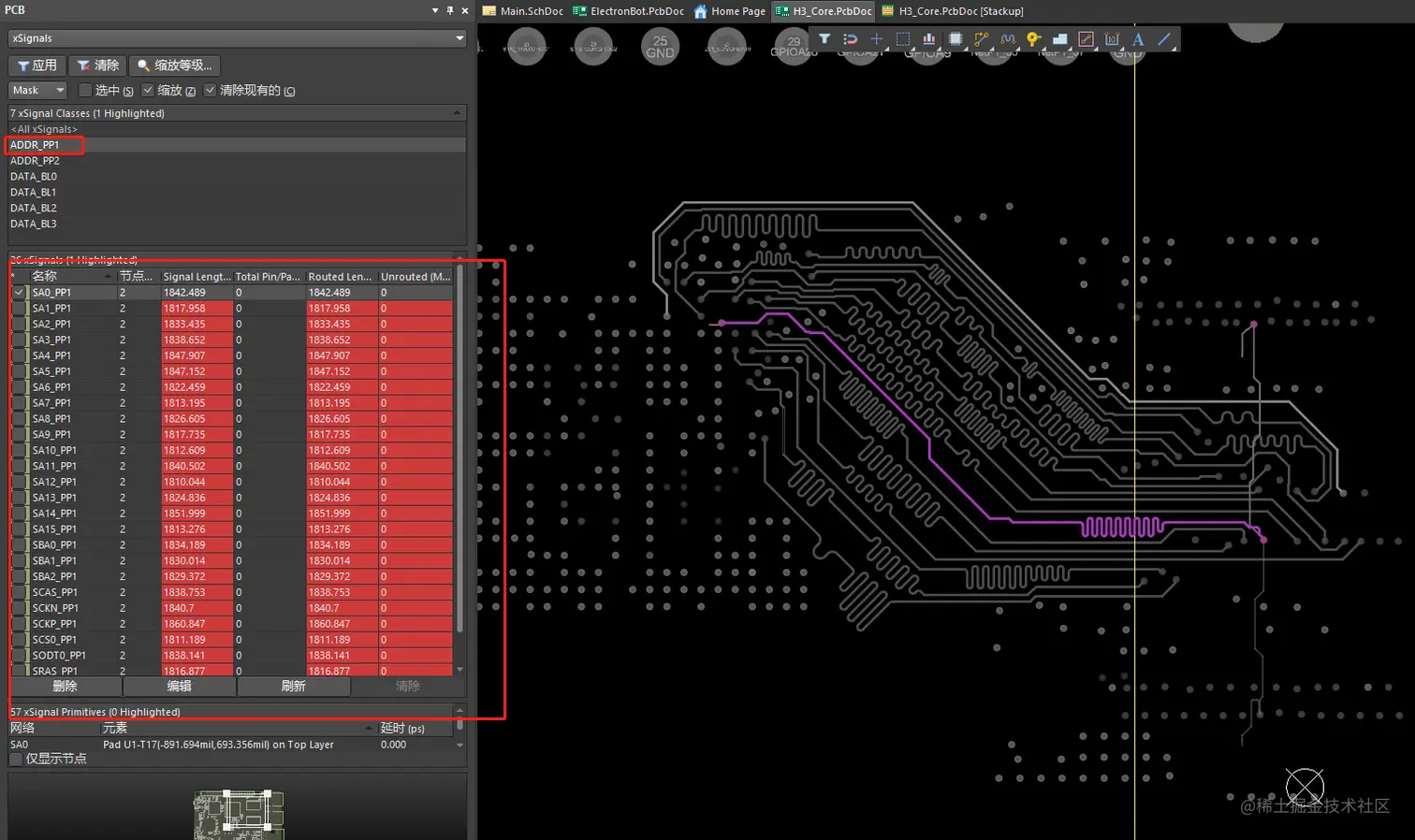This screenshot has width=1415, height=840.
Task: Open the Mask mode dropdown
Action: [37, 90]
